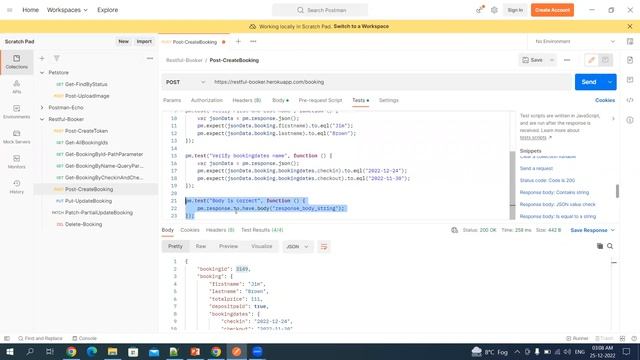Open Microsoft Edge from the taskbar

(92, 351)
